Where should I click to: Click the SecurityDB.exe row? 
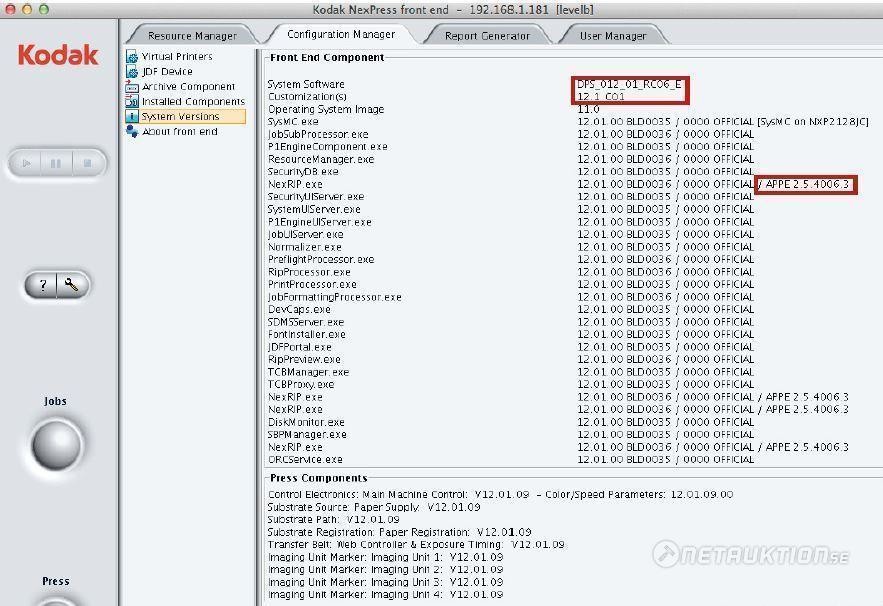[511, 172]
